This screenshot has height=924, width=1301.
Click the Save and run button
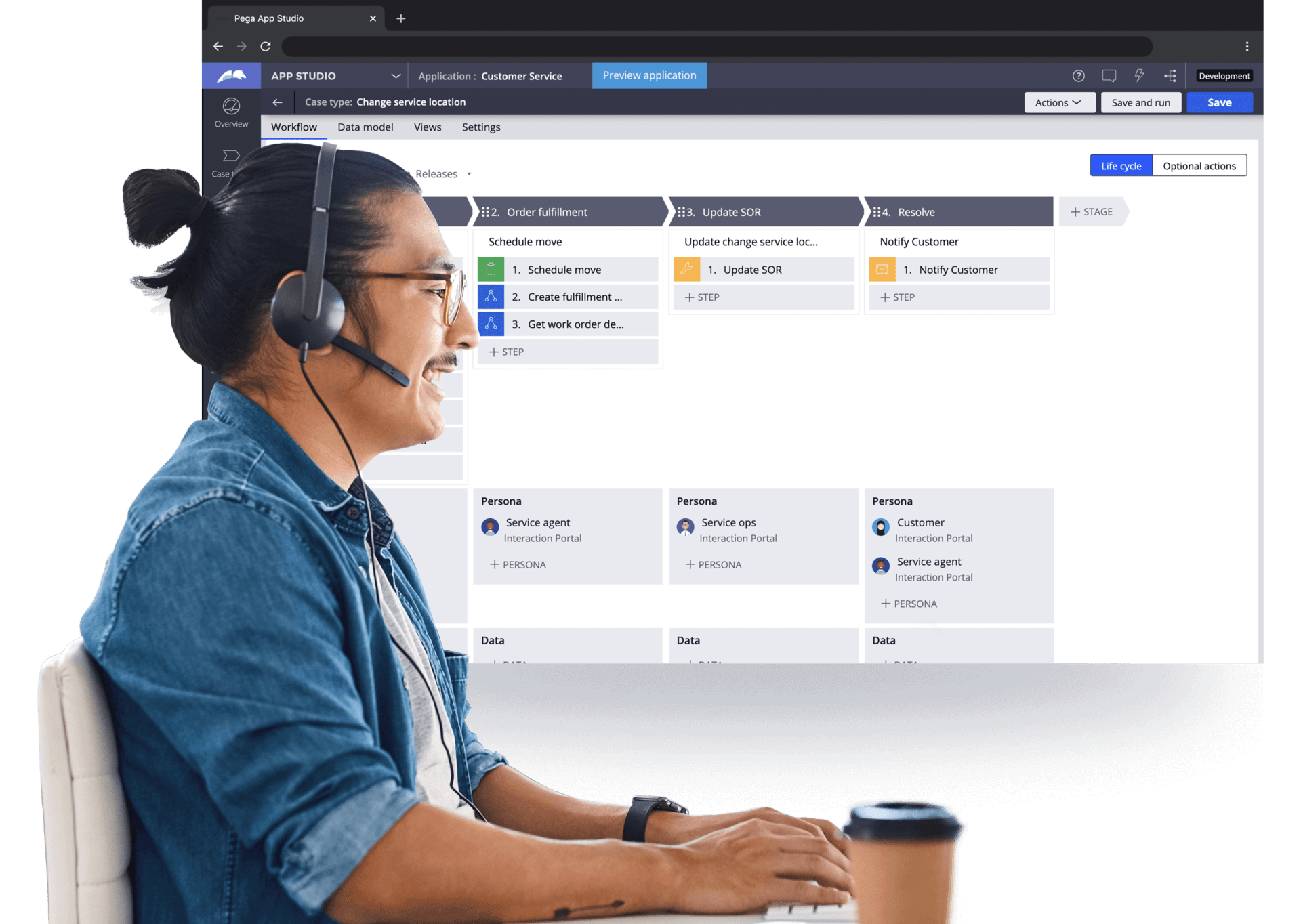pyautogui.click(x=1140, y=102)
